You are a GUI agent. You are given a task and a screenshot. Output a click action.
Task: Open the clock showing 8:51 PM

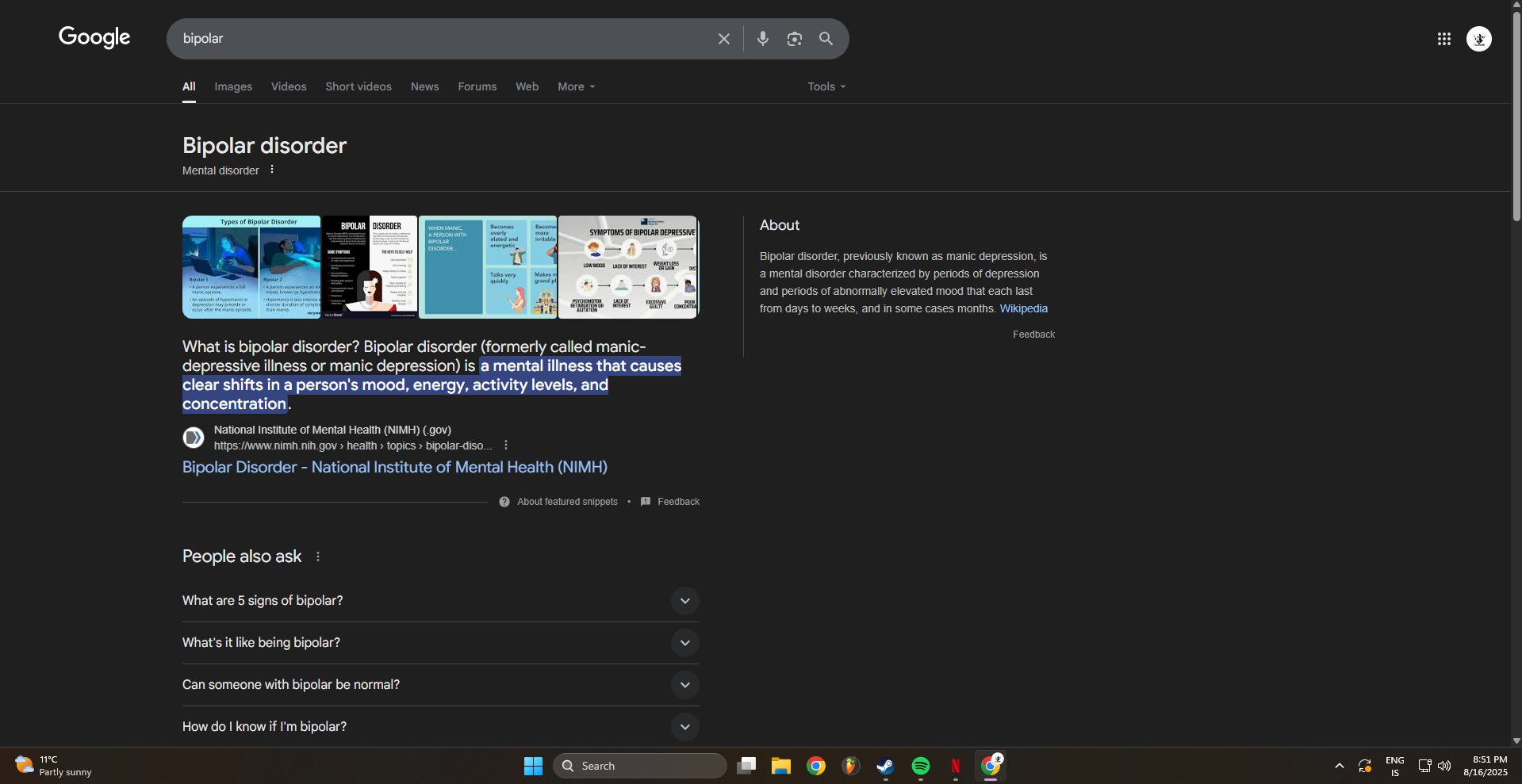click(1486, 766)
